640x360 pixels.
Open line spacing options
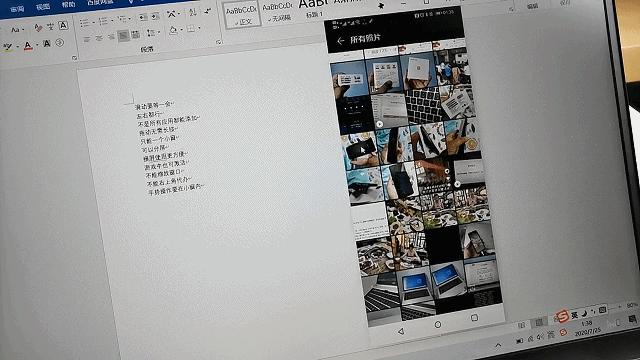tap(151, 33)
